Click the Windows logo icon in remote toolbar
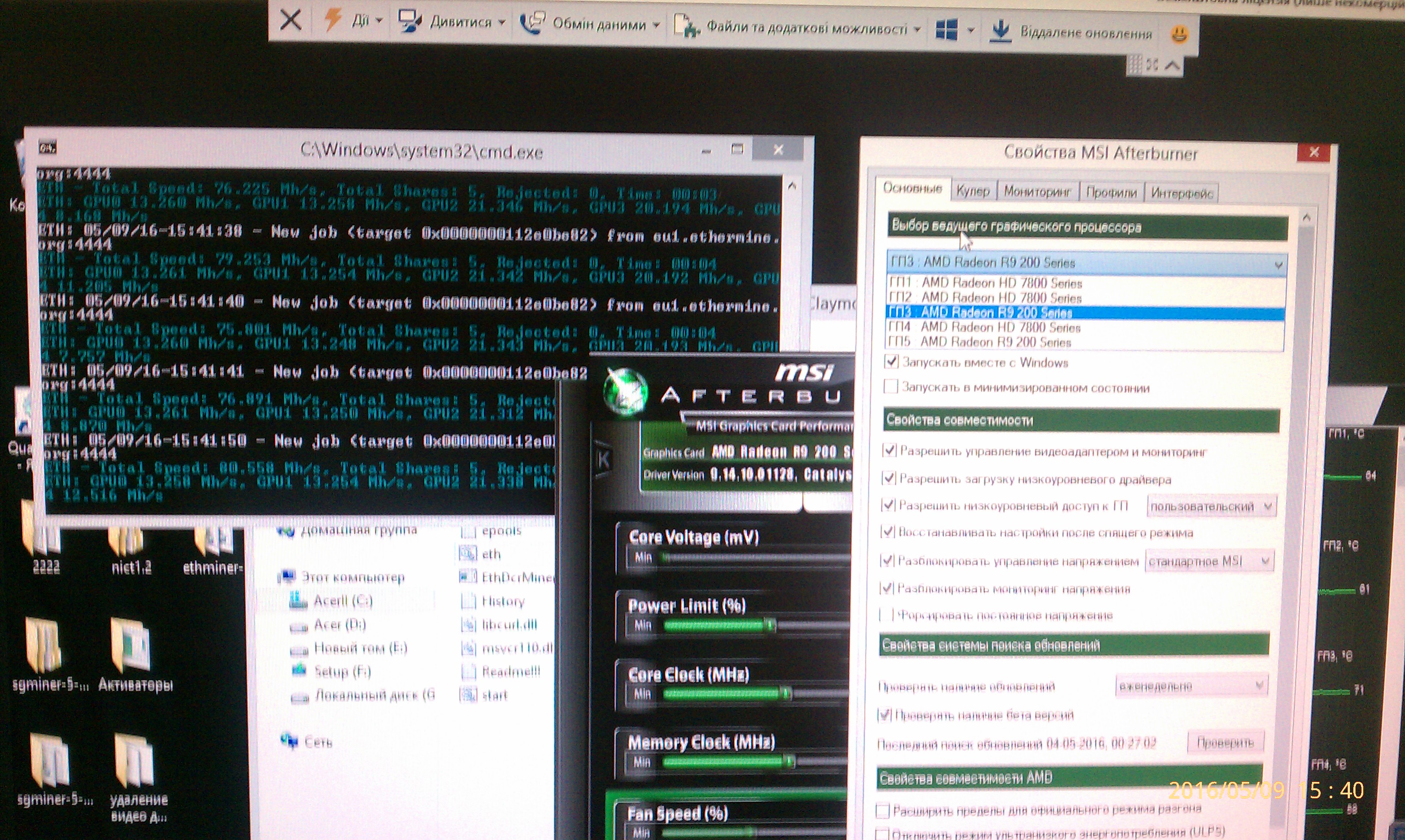This screenshot has width=1405, height=840. (947, 29)
